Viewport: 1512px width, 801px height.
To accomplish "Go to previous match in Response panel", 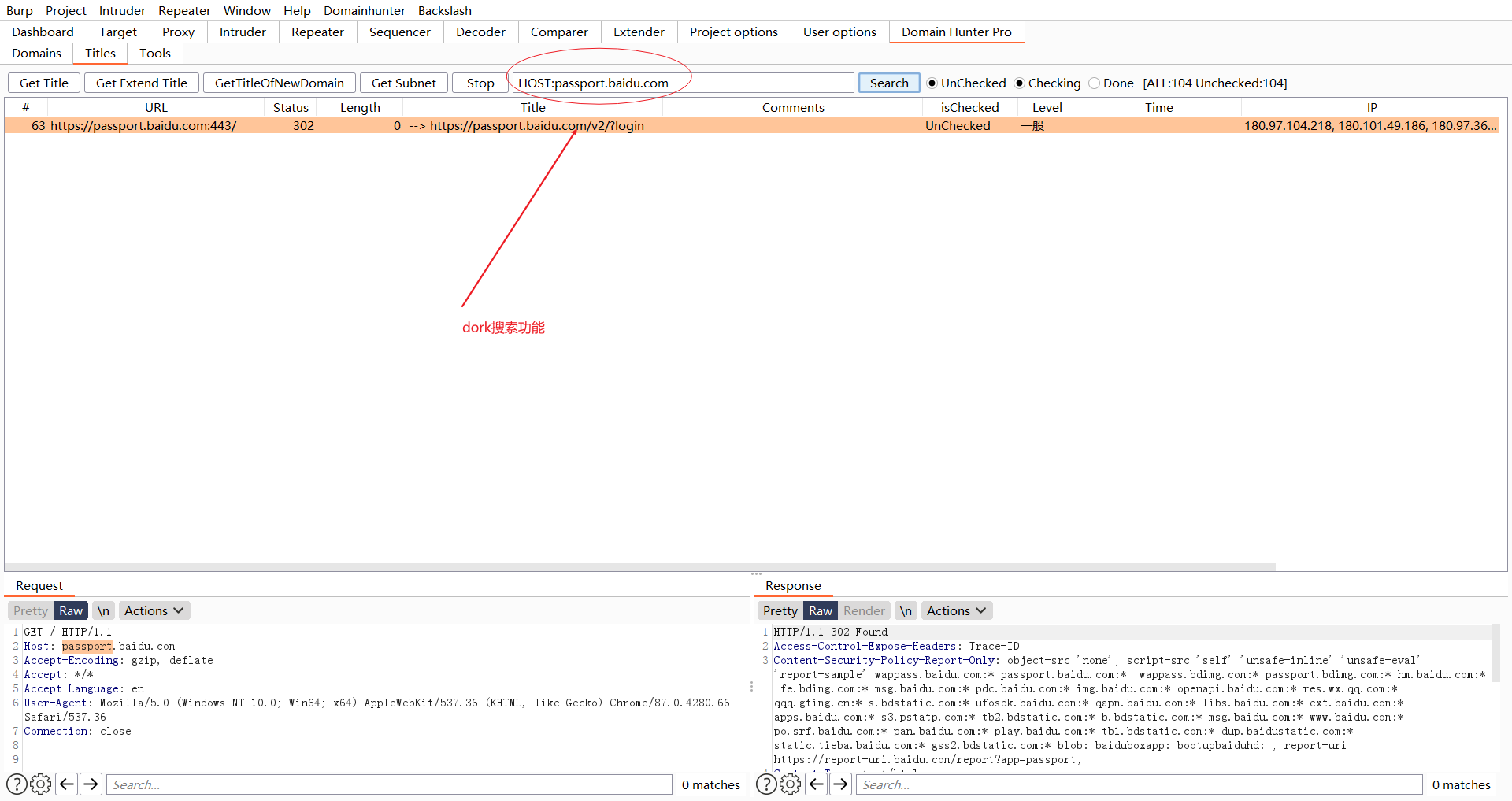I will 817,784.
